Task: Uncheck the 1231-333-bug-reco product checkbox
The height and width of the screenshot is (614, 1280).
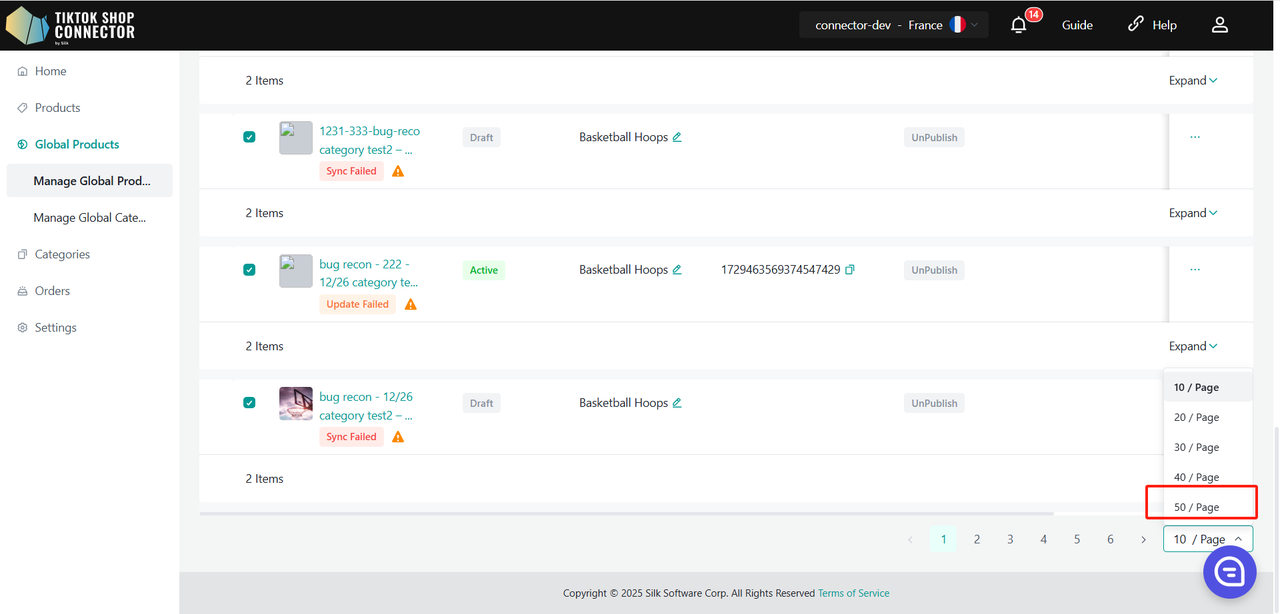Action: point(249,137)
